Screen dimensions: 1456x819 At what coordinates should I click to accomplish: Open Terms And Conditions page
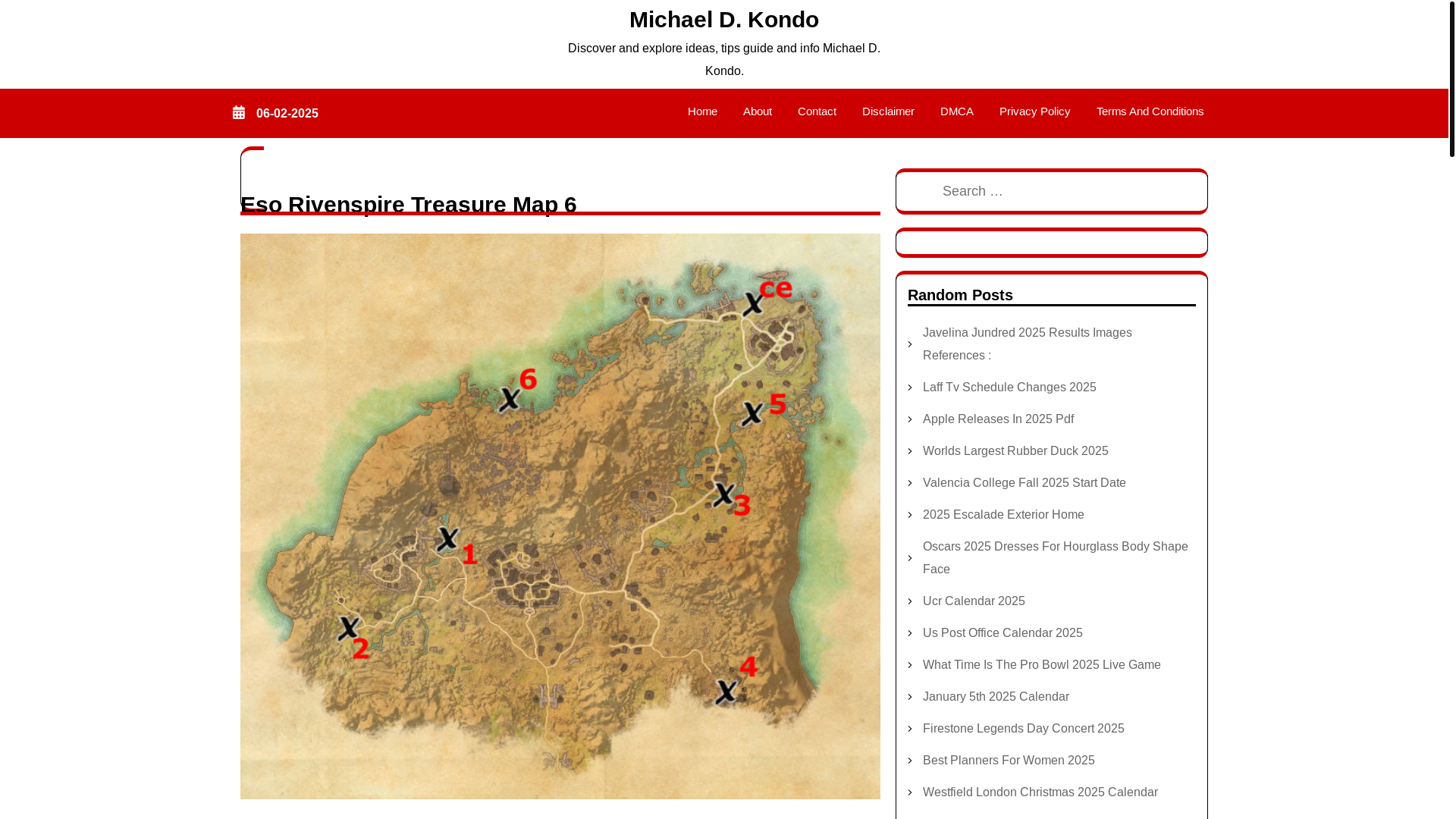1150,111
